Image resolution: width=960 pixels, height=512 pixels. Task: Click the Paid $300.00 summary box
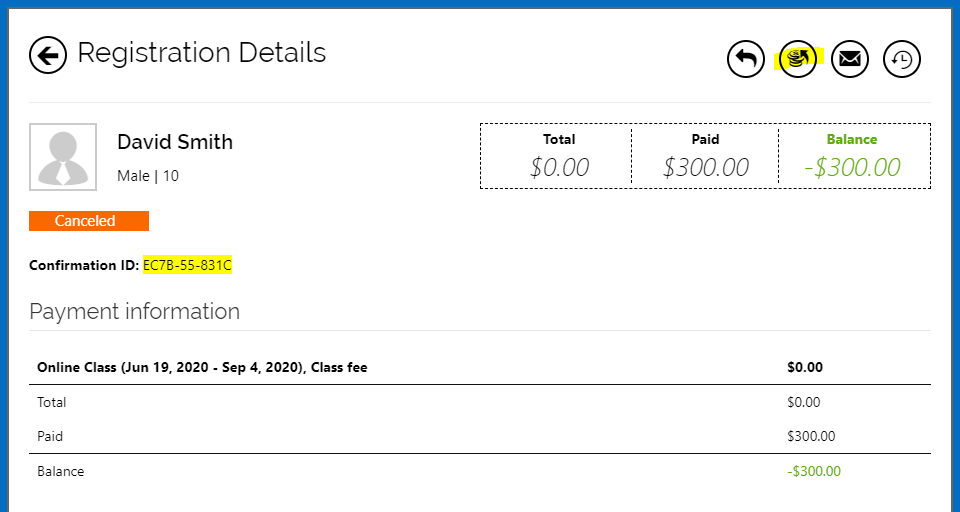click(x=705, y=156)
